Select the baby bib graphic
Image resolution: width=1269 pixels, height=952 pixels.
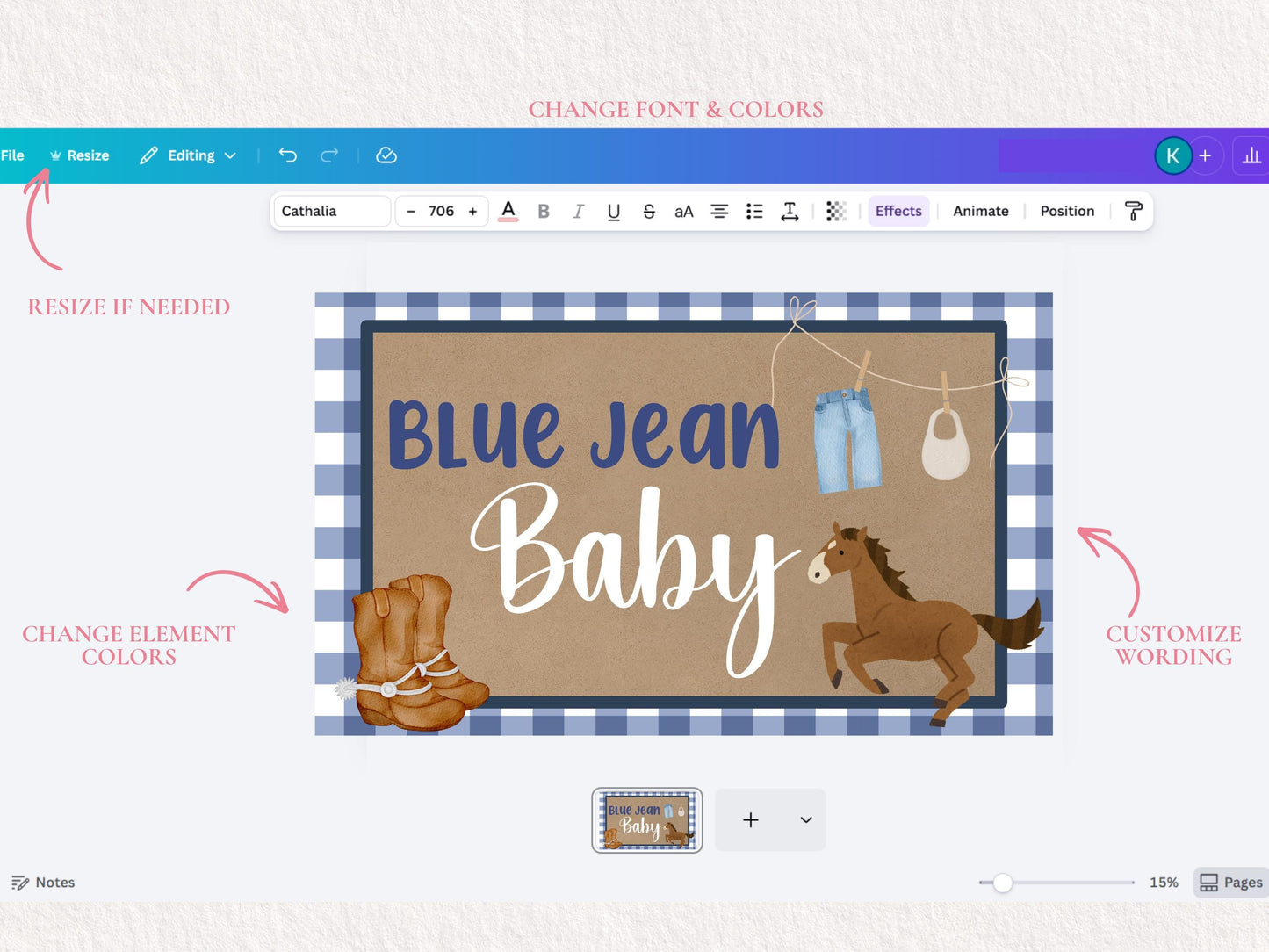click(945, 444)
